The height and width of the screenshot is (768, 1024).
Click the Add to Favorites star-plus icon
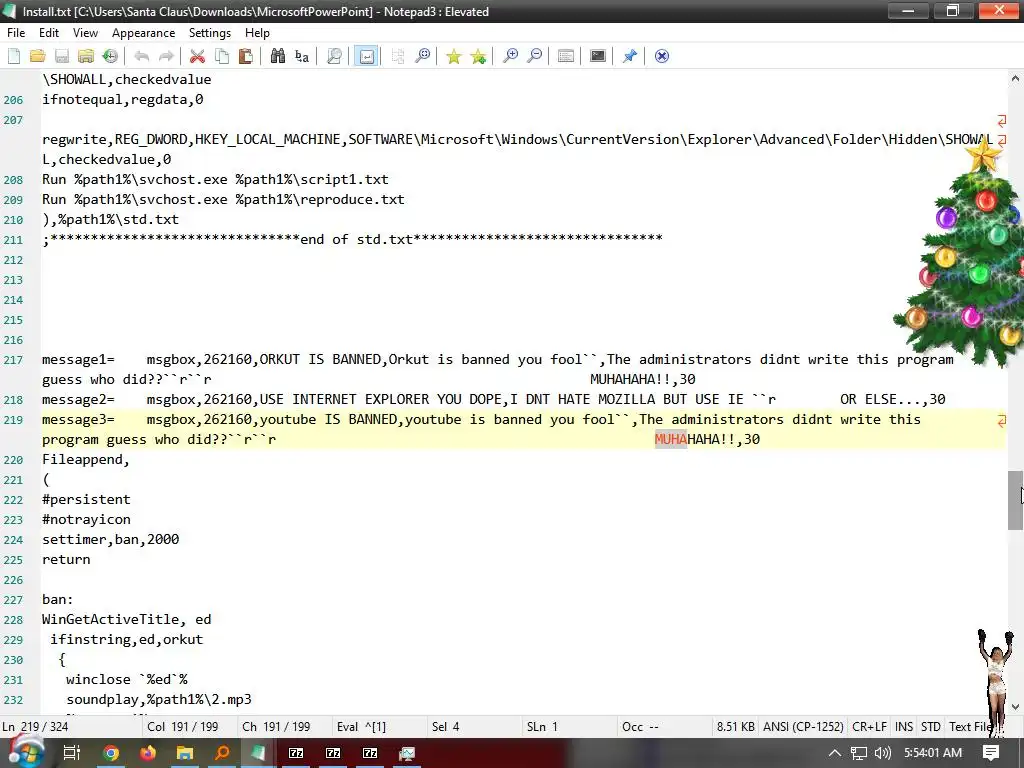pos(479,56)
